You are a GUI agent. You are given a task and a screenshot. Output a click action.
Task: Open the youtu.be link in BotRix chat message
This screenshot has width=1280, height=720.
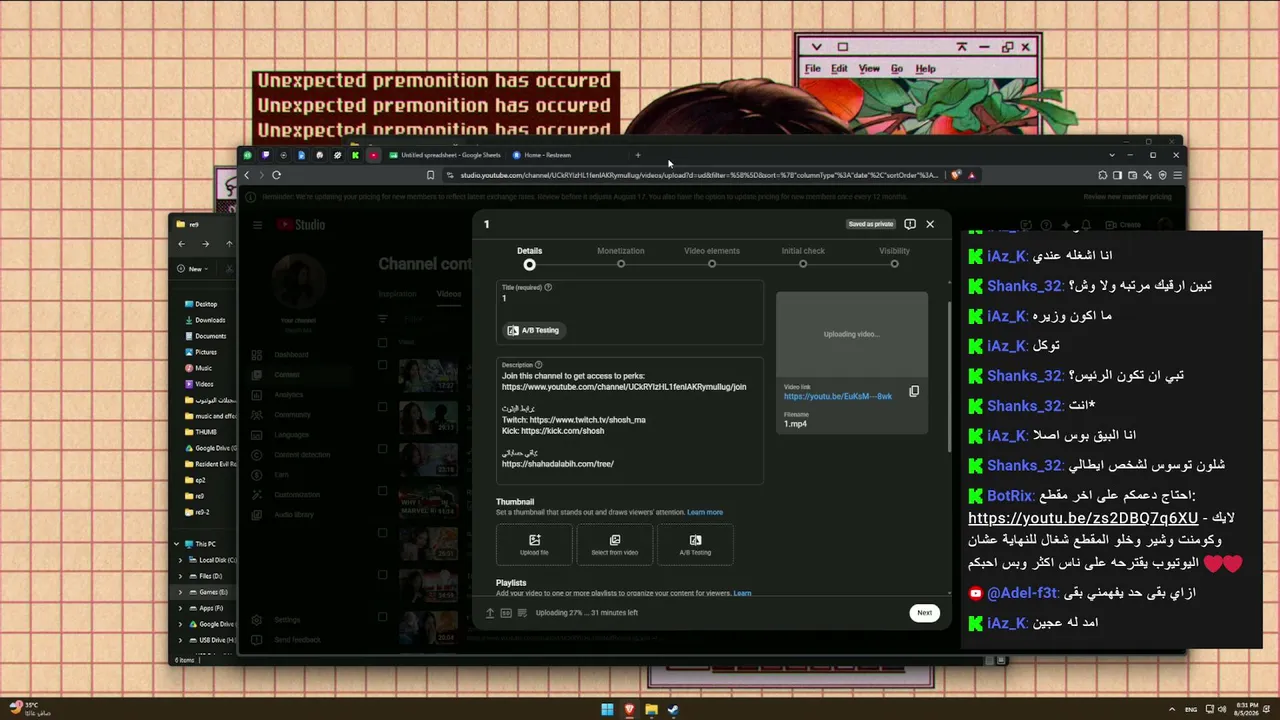click(x=1083, y=518)
